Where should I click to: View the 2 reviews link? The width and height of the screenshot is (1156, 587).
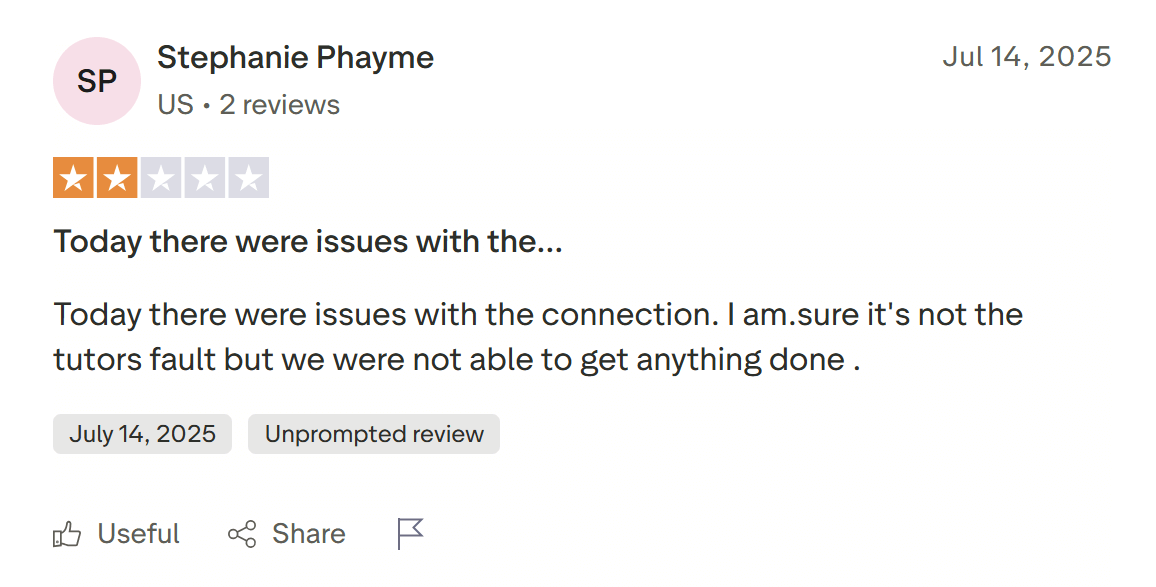[280, 104]
